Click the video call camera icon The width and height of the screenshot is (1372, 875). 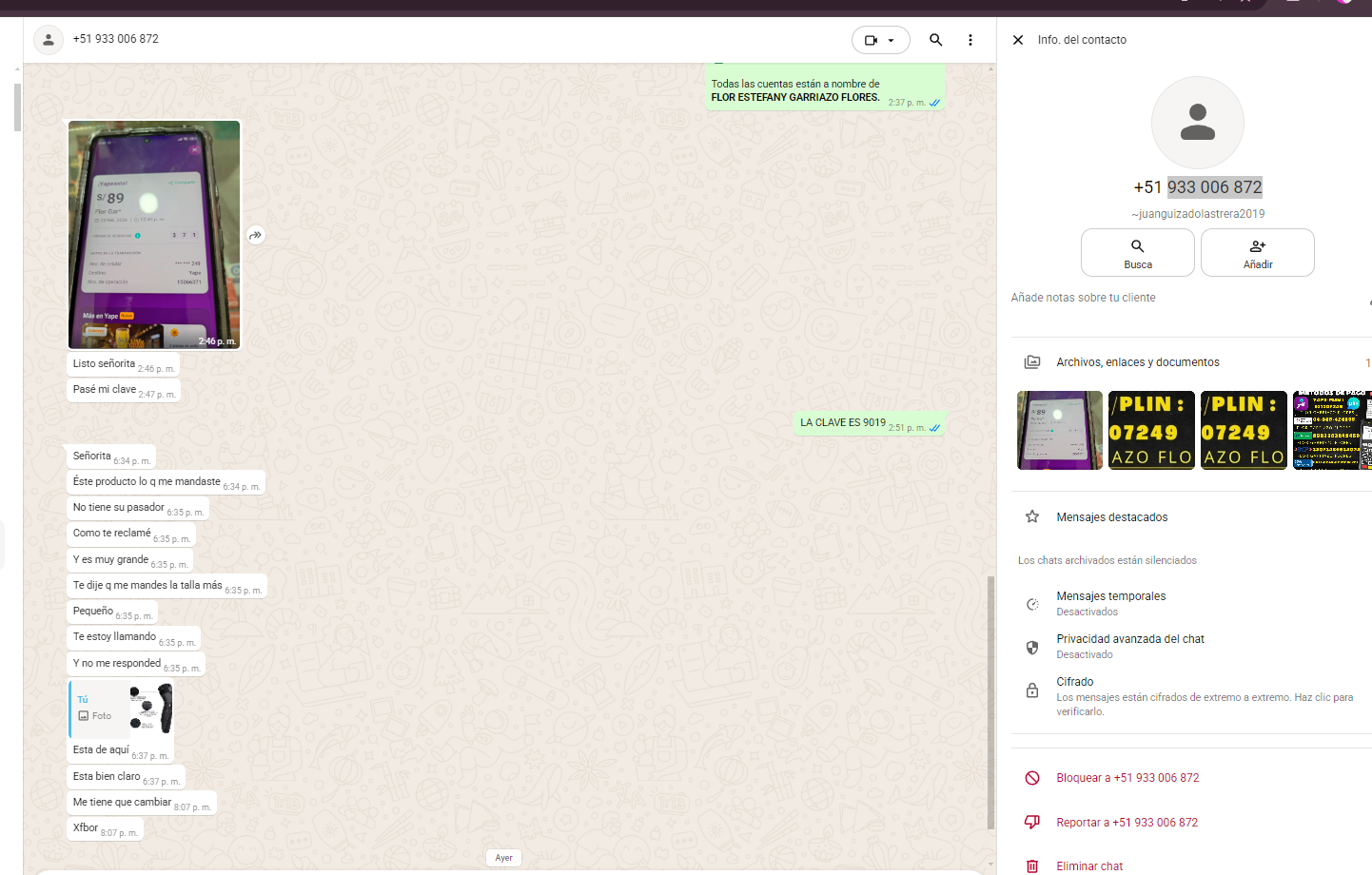click(x=871, y=40)
